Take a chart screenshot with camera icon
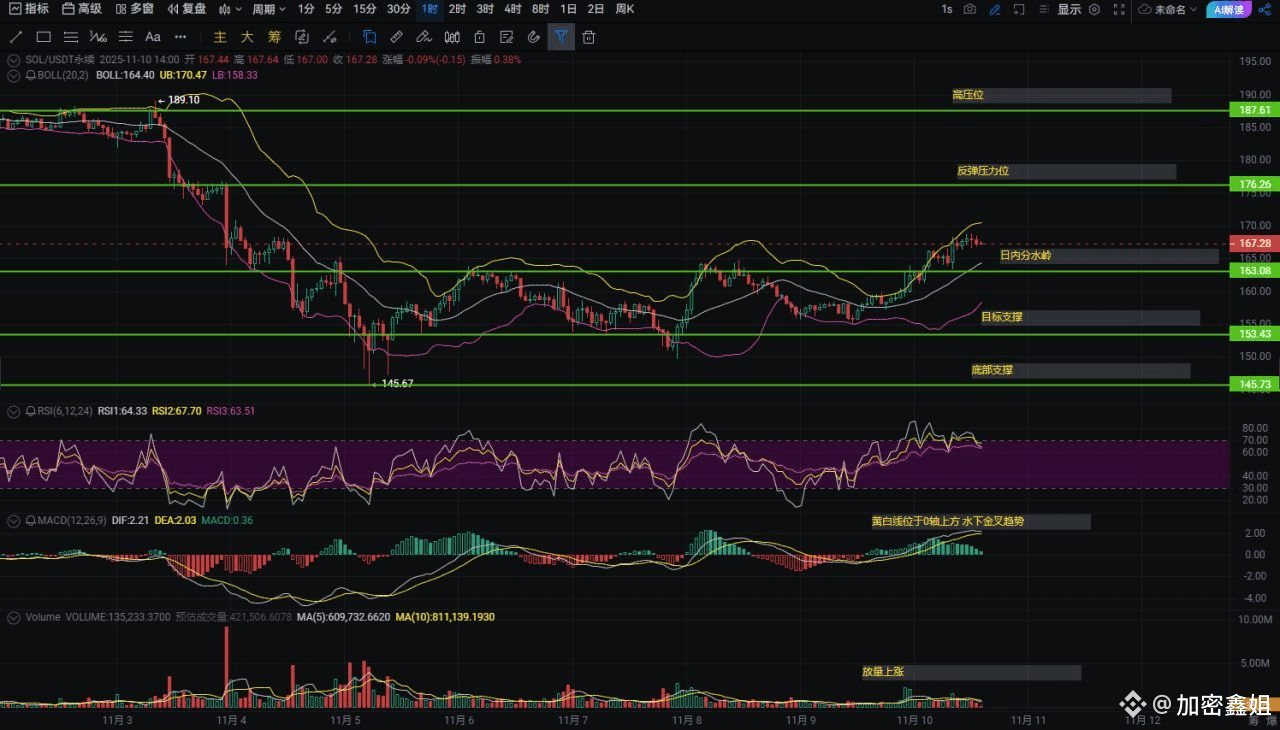1280x730 pixels. (x=969, y=9)
